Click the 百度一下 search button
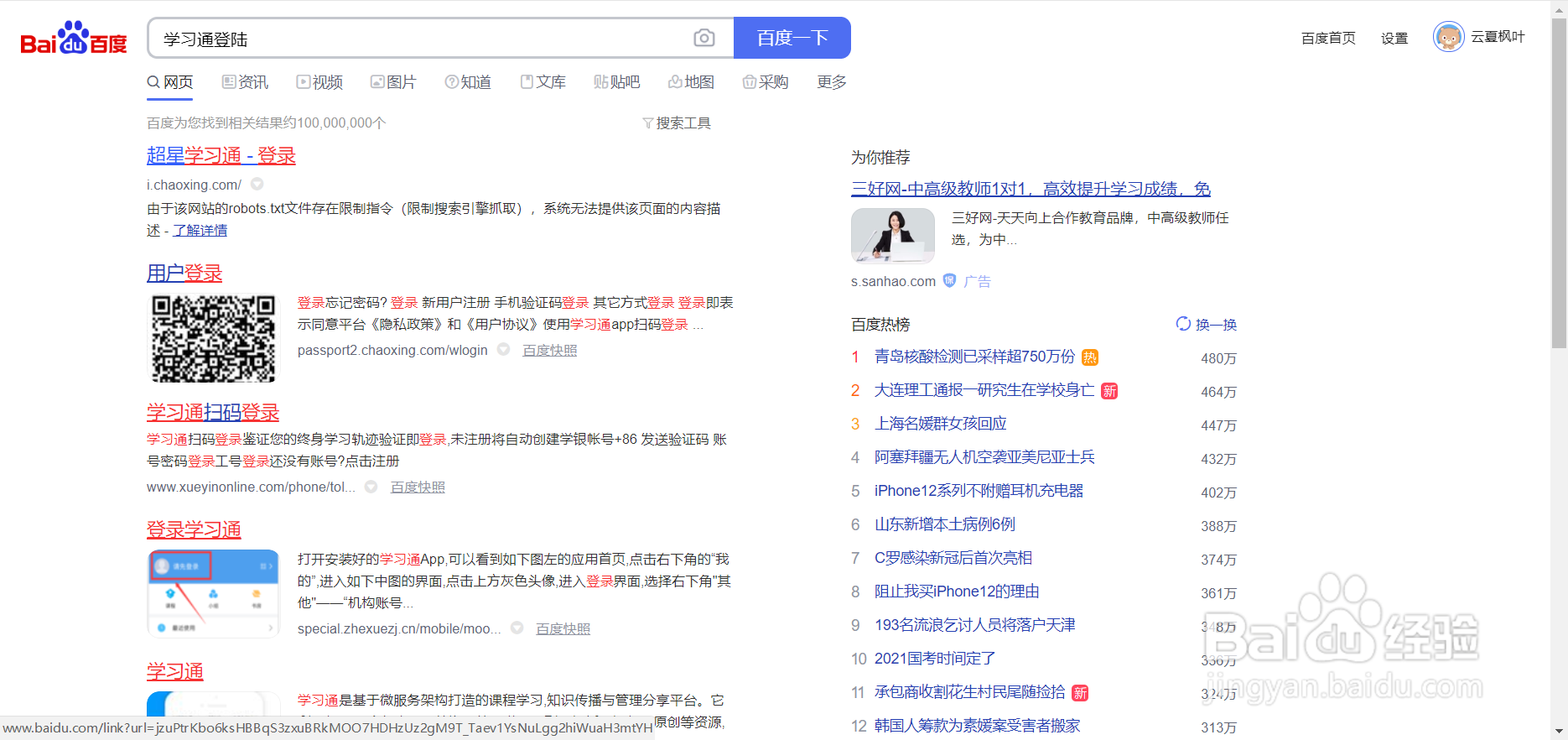1568x740 pixels. coord(792,38)
